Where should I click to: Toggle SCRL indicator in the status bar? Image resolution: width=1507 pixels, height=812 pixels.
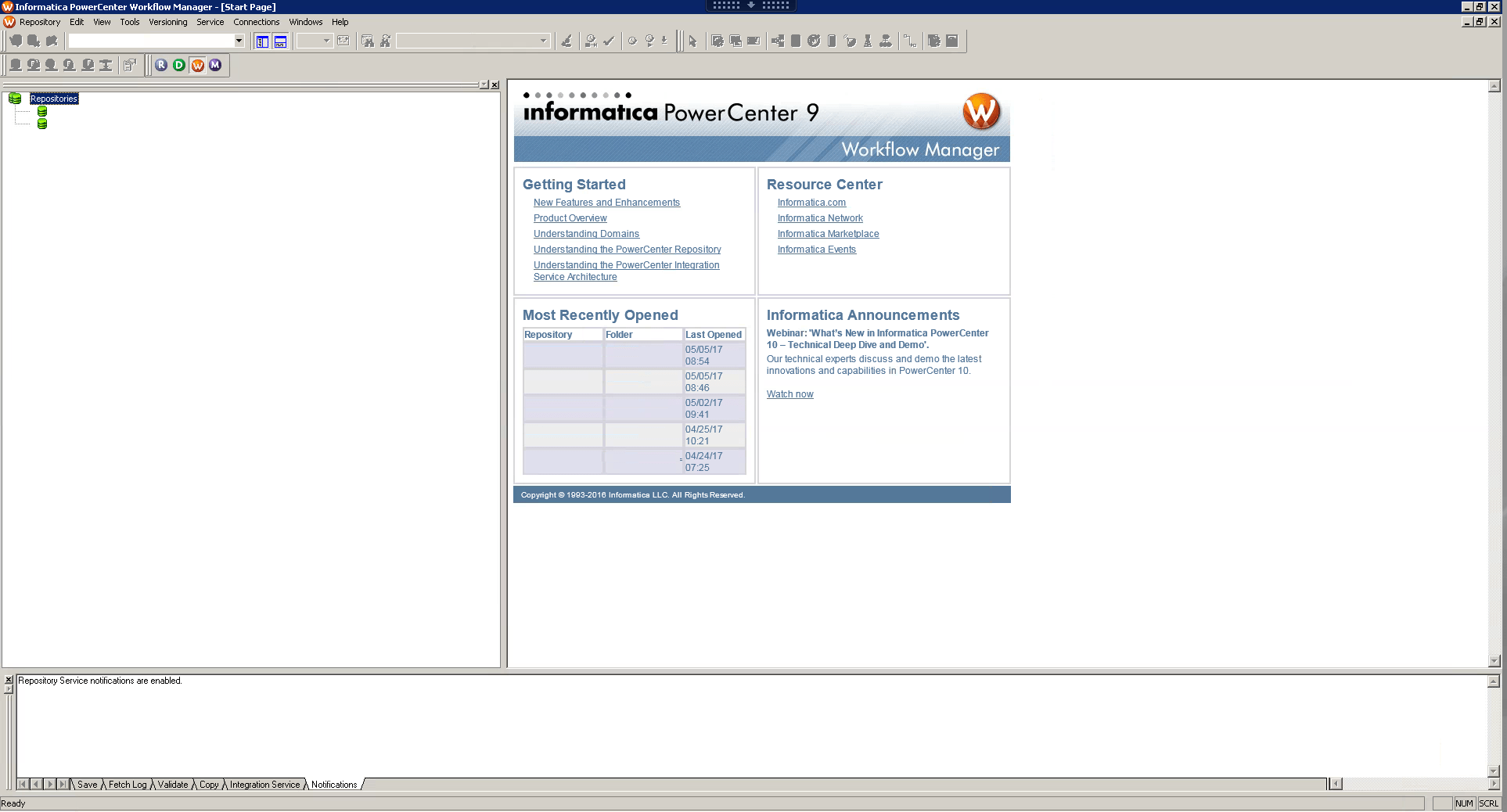point(1489,803)
